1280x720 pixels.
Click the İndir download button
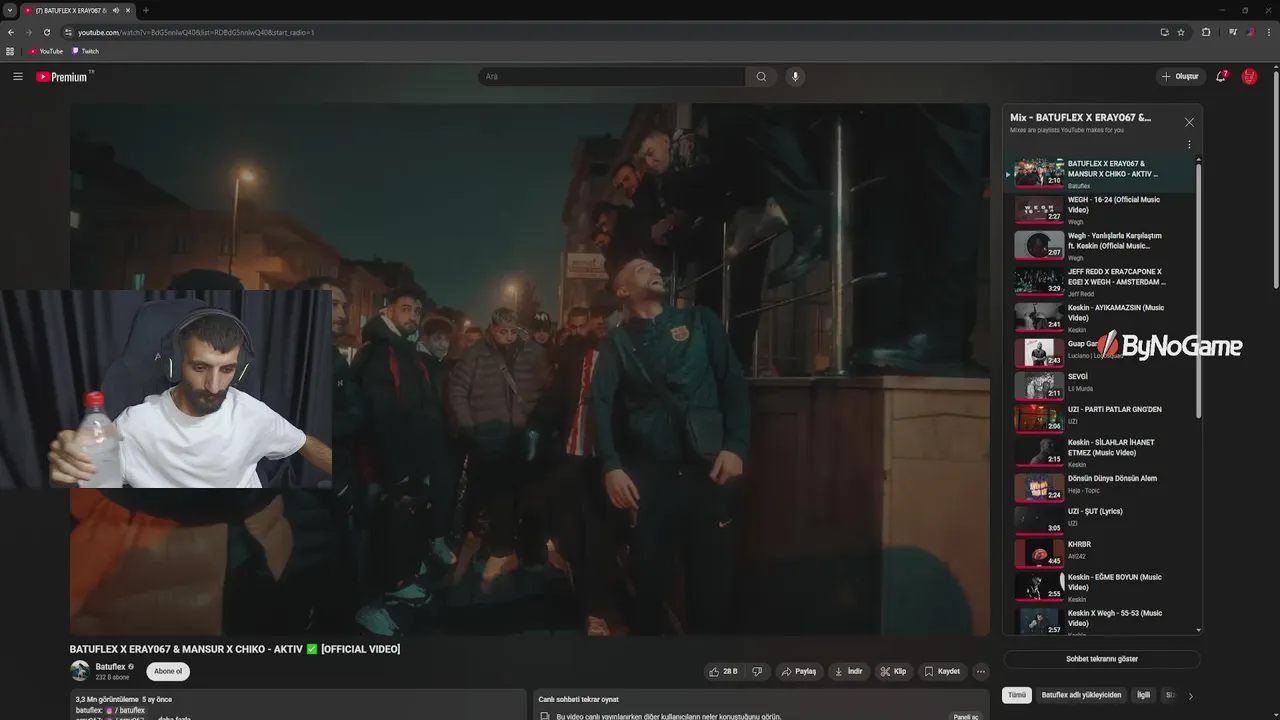[x=848, y=671]
